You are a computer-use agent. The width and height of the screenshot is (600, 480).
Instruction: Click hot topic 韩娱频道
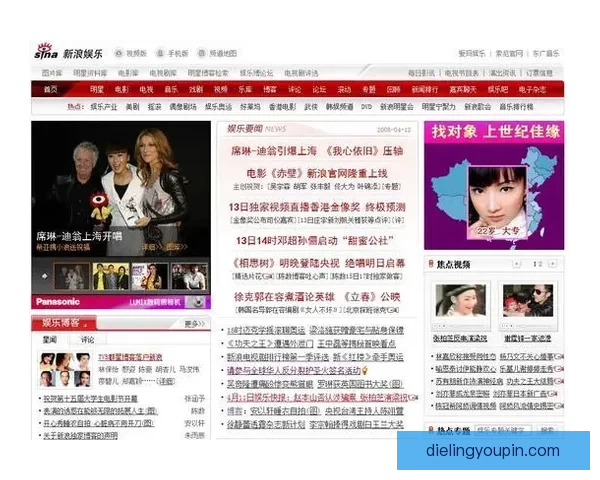(339, 107)
